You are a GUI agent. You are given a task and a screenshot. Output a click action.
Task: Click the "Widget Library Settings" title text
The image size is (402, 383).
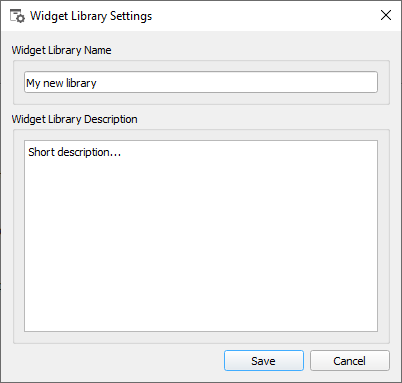[x=91, y=16]
